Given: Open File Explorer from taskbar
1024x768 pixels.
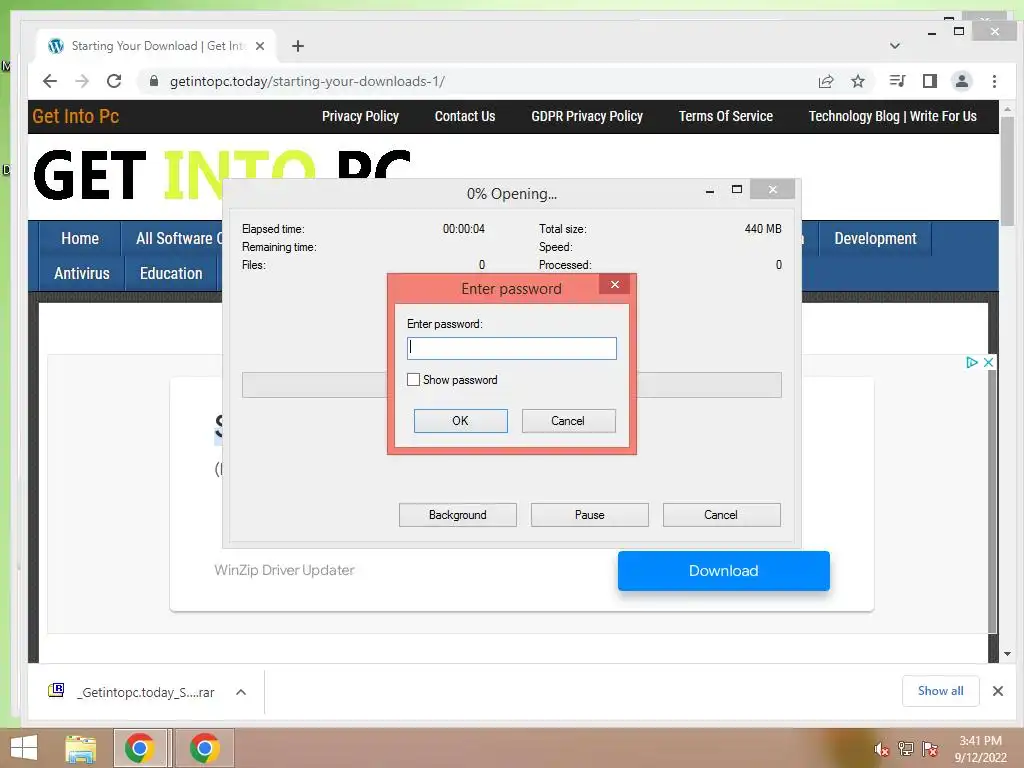Looking at the screenshot, I should [x=81, y=748].
